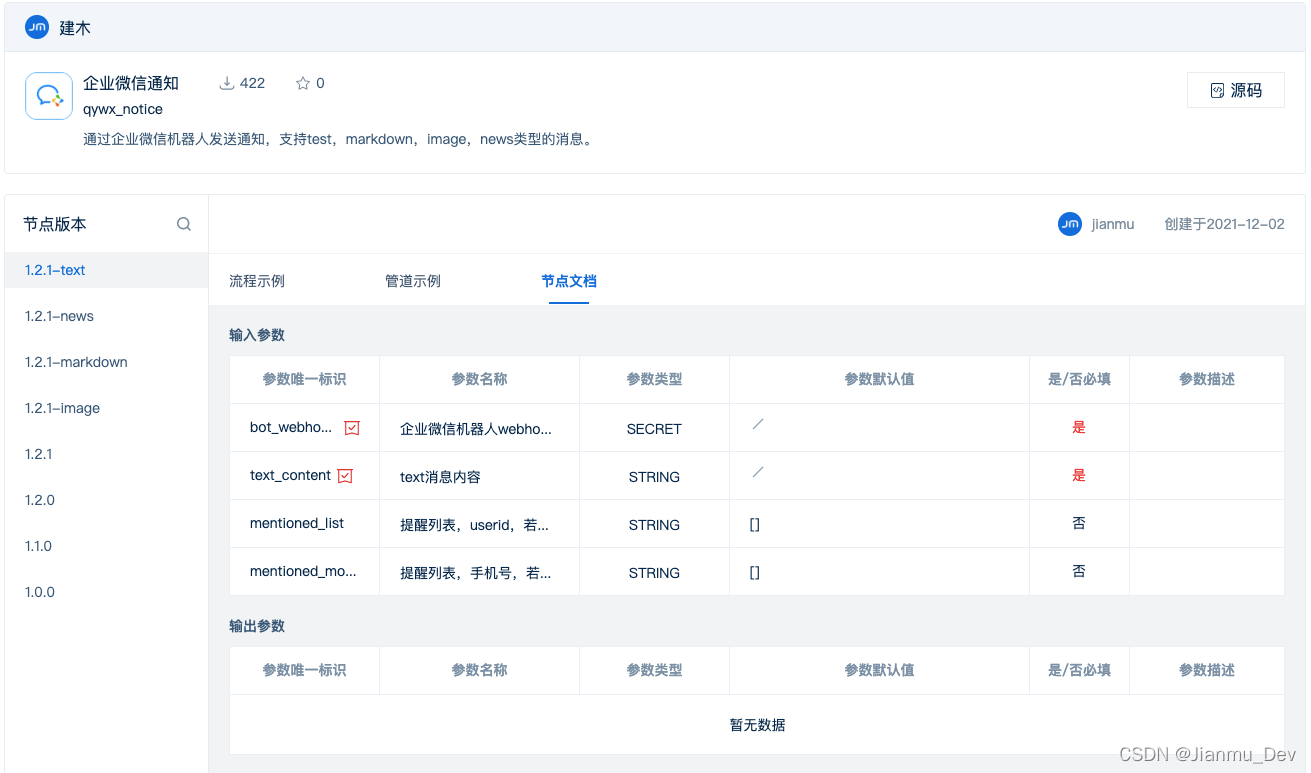
Task: Click the WeChat Work notification node icon
Action: [x=48, y=95]
